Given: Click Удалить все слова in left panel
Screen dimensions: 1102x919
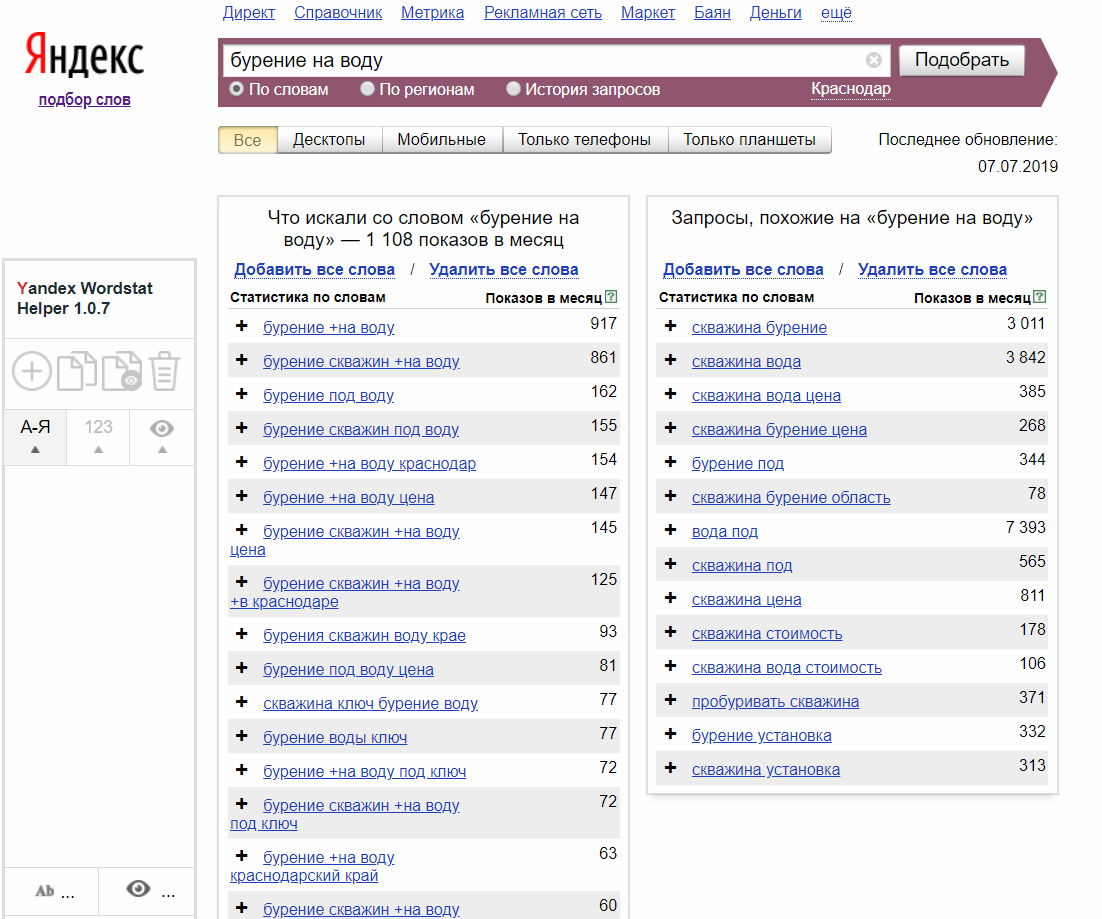Looking at the screenshot, I should (504, 270).
